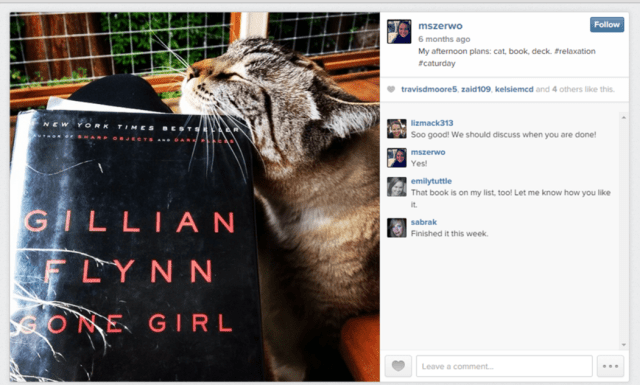Open the three-dots more options button
The image size is (640, 385).
[610, 366]
